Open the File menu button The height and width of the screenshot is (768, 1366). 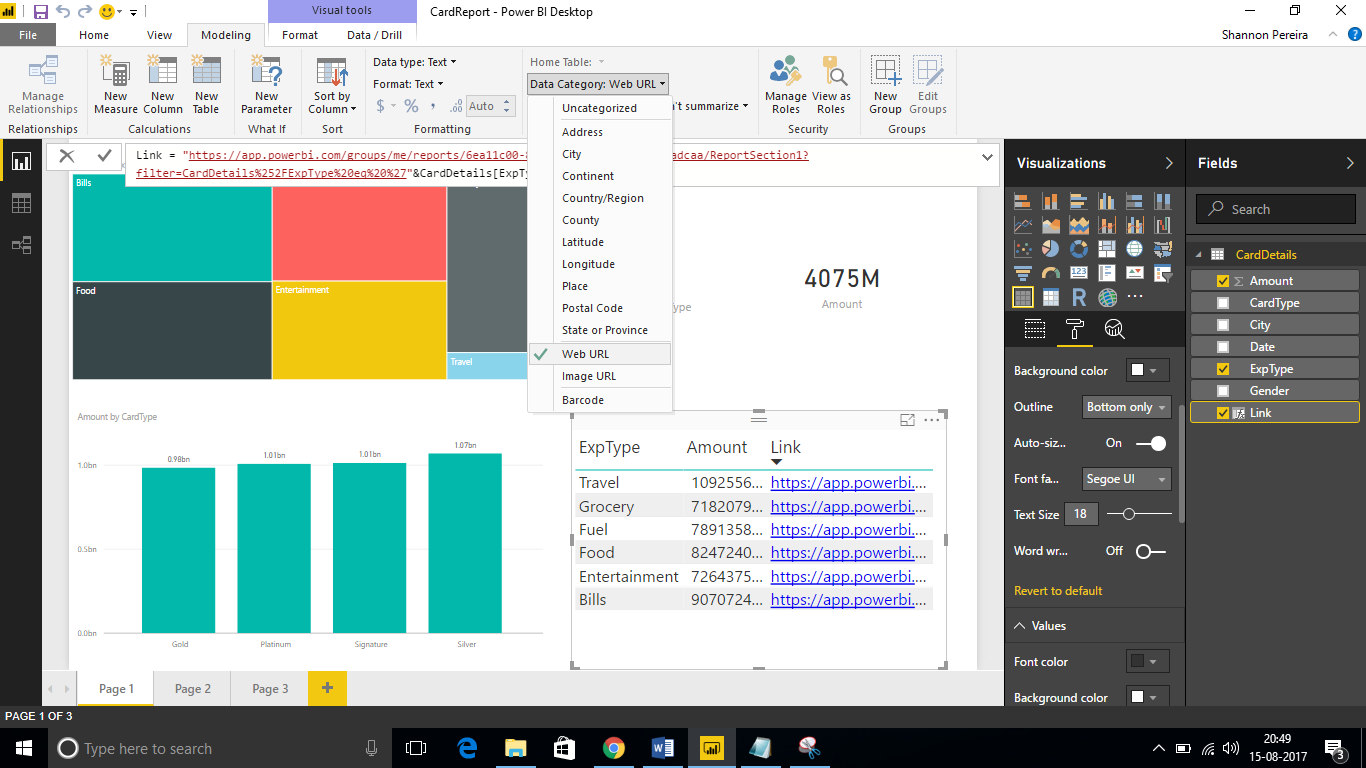click(x=28, y=35)
